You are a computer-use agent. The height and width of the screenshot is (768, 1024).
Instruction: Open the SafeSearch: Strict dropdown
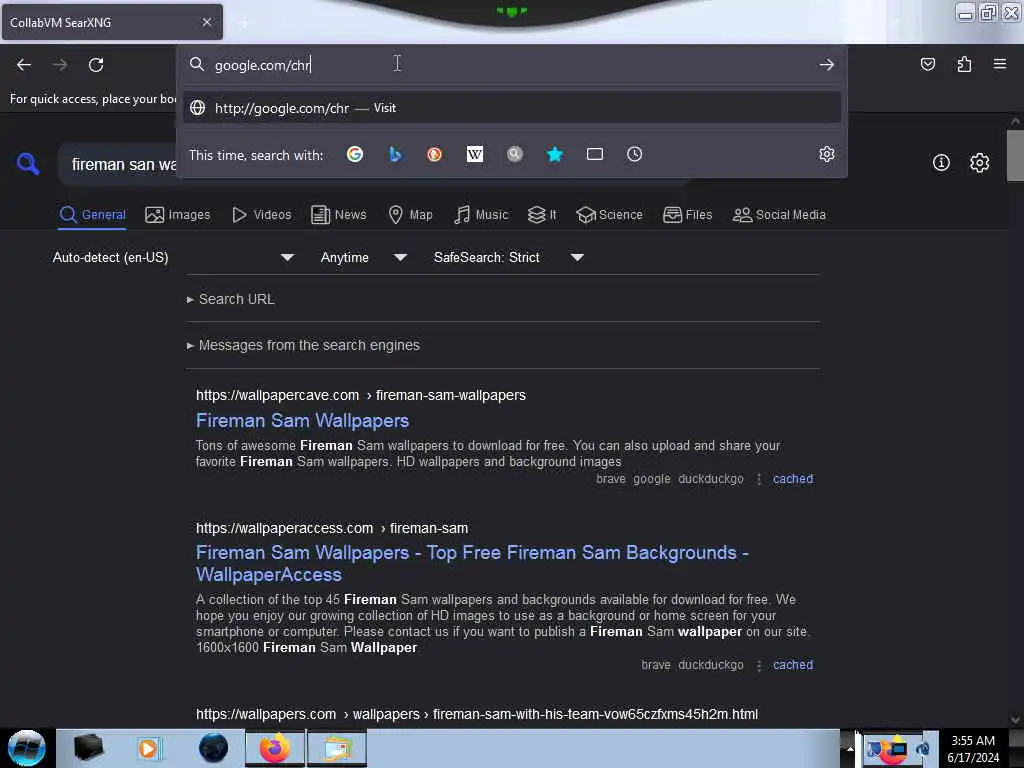[x=508, y=257]
